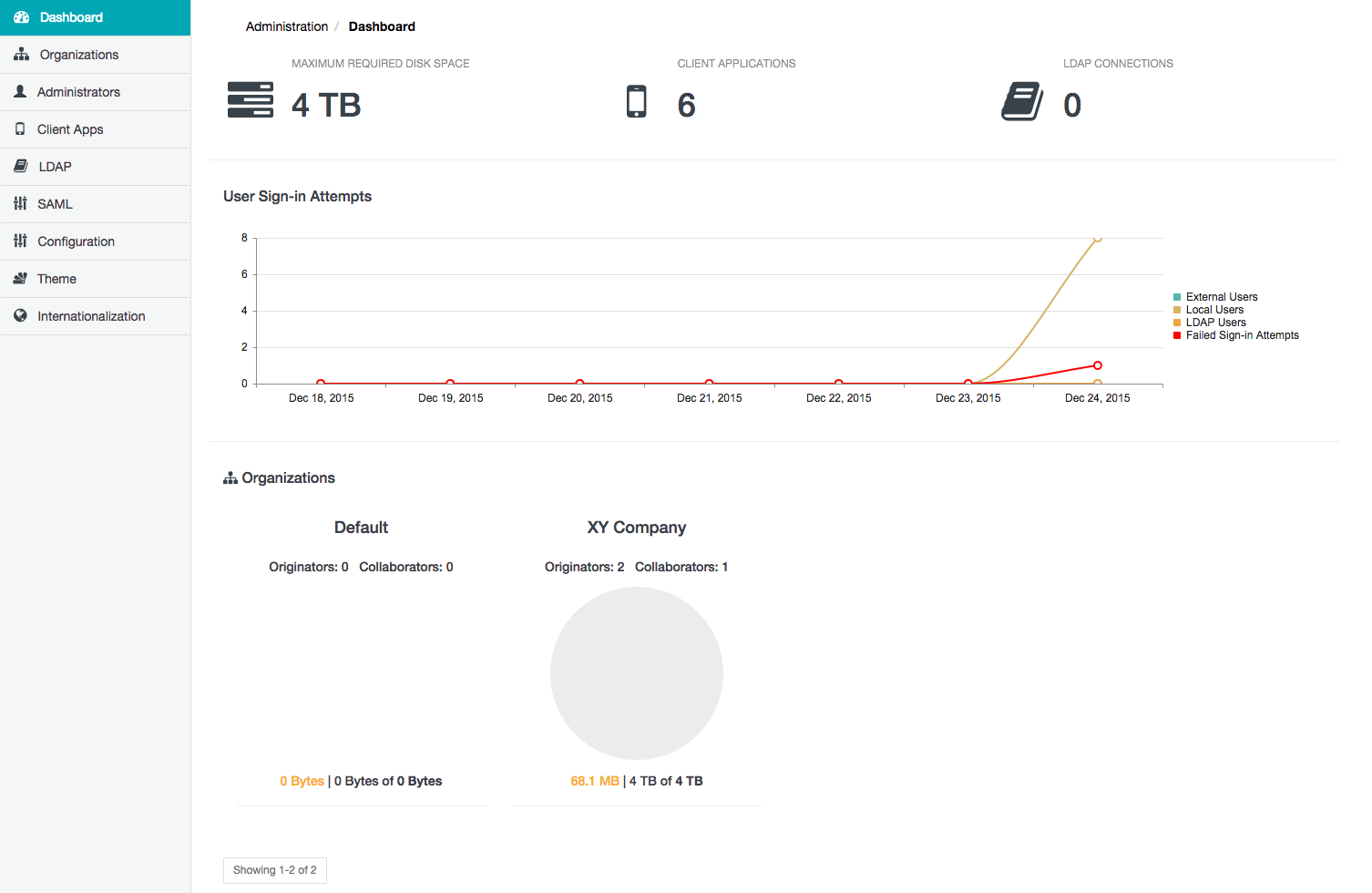Click the Internationalization globe icon

20,316
